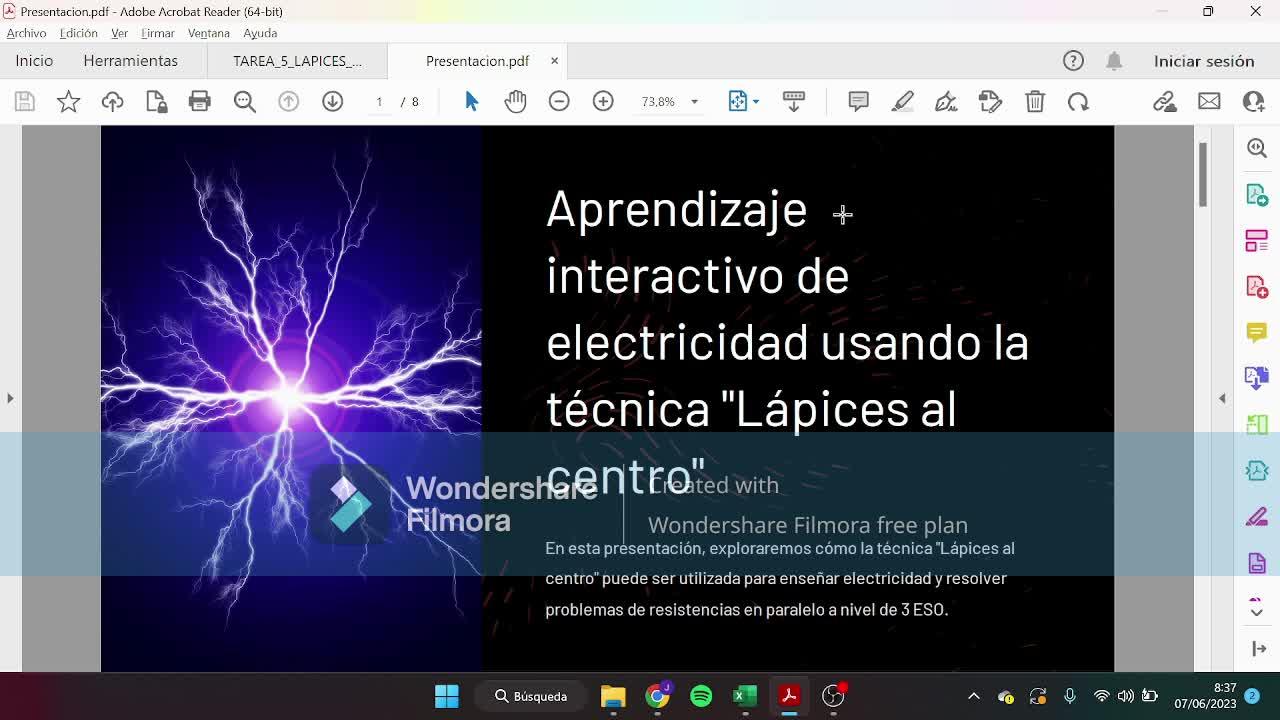The image size is (1280, 720).
Task: Upload the file to cloud storage
Action: (112, 101)
